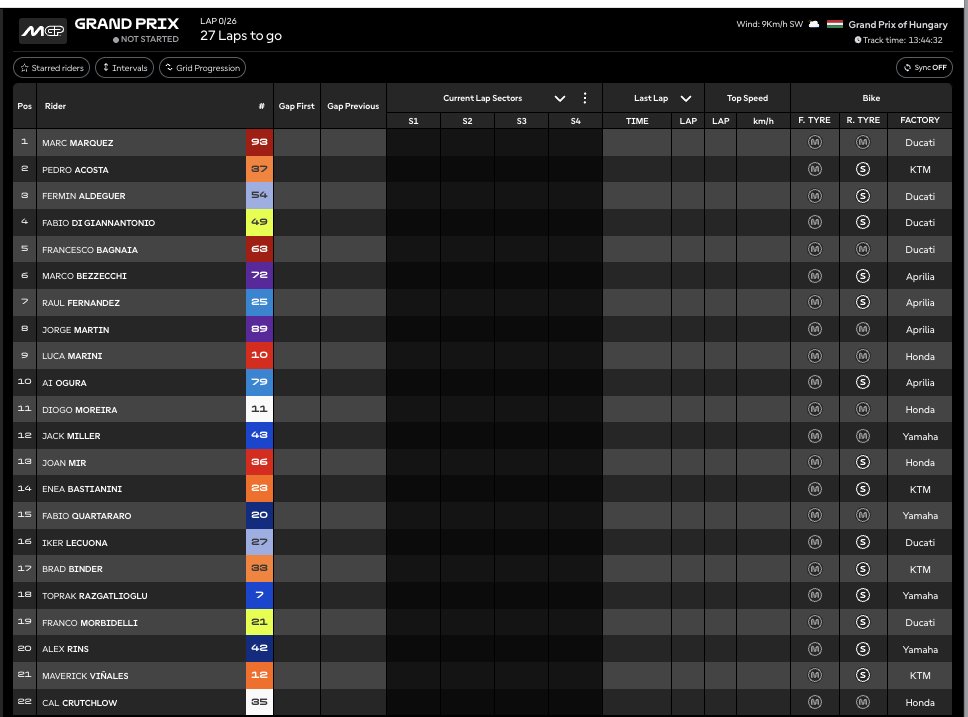Click Toprak Razgatlioglu rear tyre icon

(863, 595)
